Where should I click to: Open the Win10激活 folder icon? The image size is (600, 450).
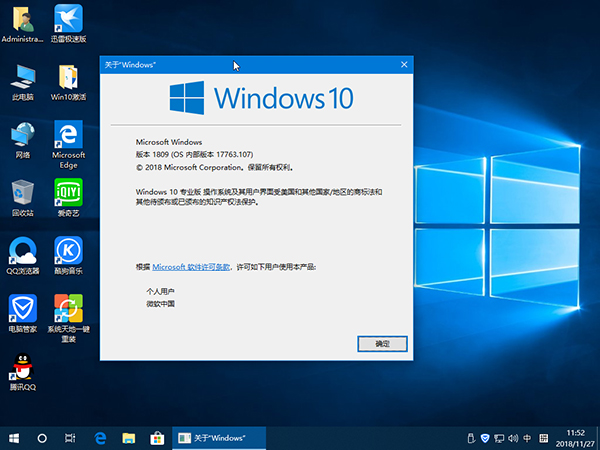[x=68, y=77]
